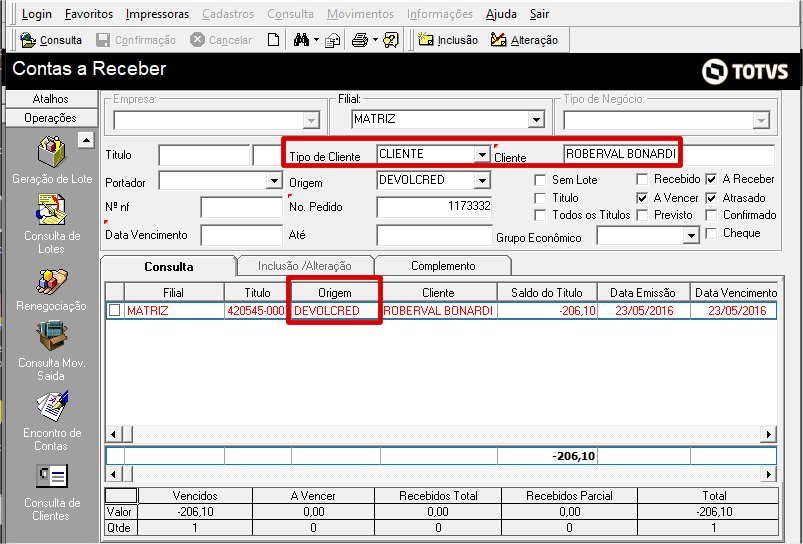Click the Cancelar toolbar button
Image resolution: width=803 pixels, height=544 pixels.
coord(221,40)
